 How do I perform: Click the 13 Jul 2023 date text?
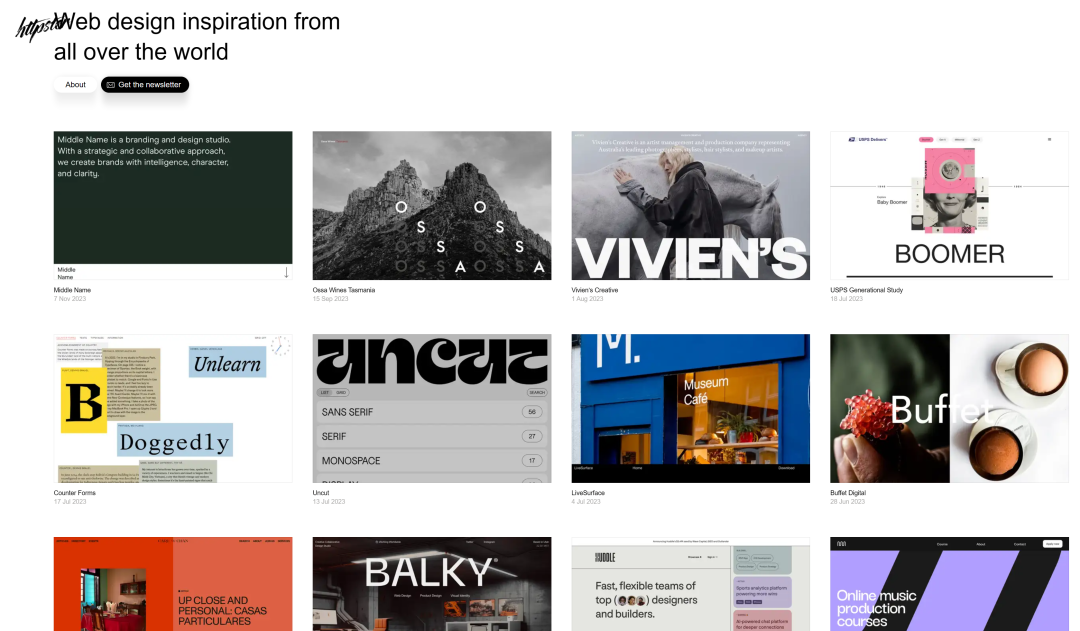329,501
